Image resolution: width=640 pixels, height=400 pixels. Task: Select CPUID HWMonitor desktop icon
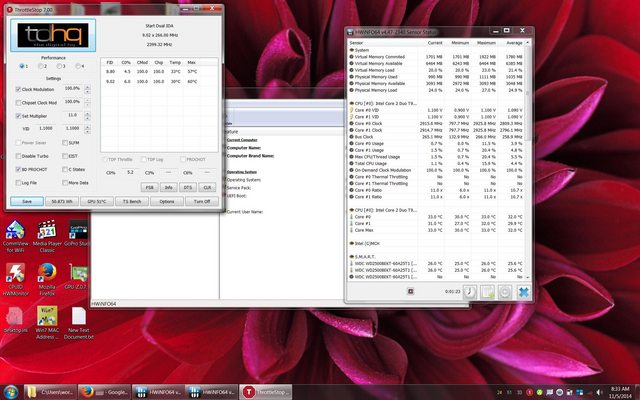coord(15,280)
